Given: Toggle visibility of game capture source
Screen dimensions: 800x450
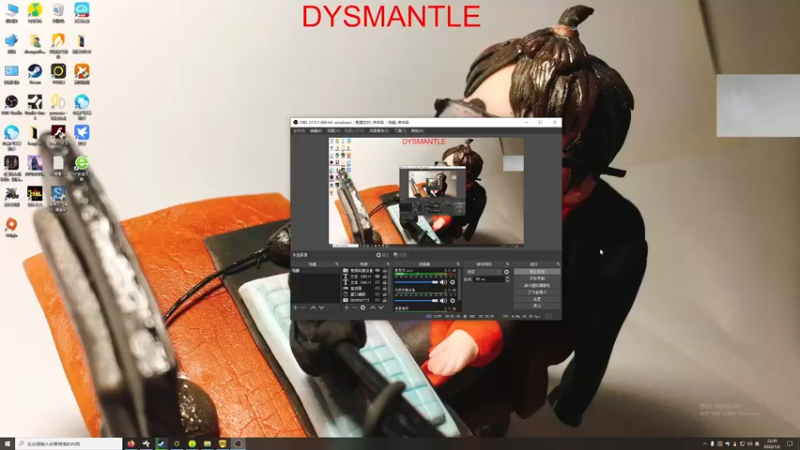Looking at the screenshot, I should (x=378, y=288).
